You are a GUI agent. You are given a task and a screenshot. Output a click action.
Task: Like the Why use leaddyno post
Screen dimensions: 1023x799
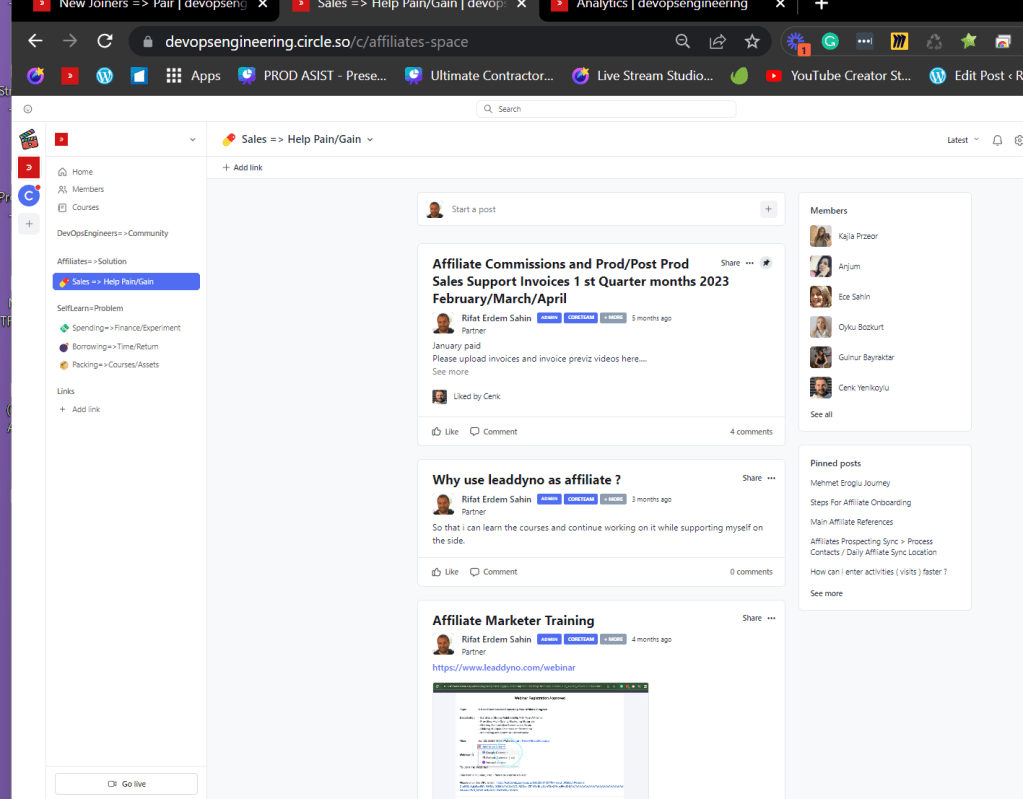point(445,572)
